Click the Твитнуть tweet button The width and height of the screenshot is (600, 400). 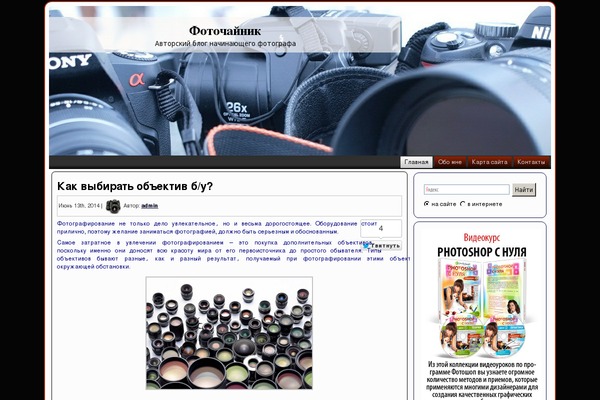(382, 246)
